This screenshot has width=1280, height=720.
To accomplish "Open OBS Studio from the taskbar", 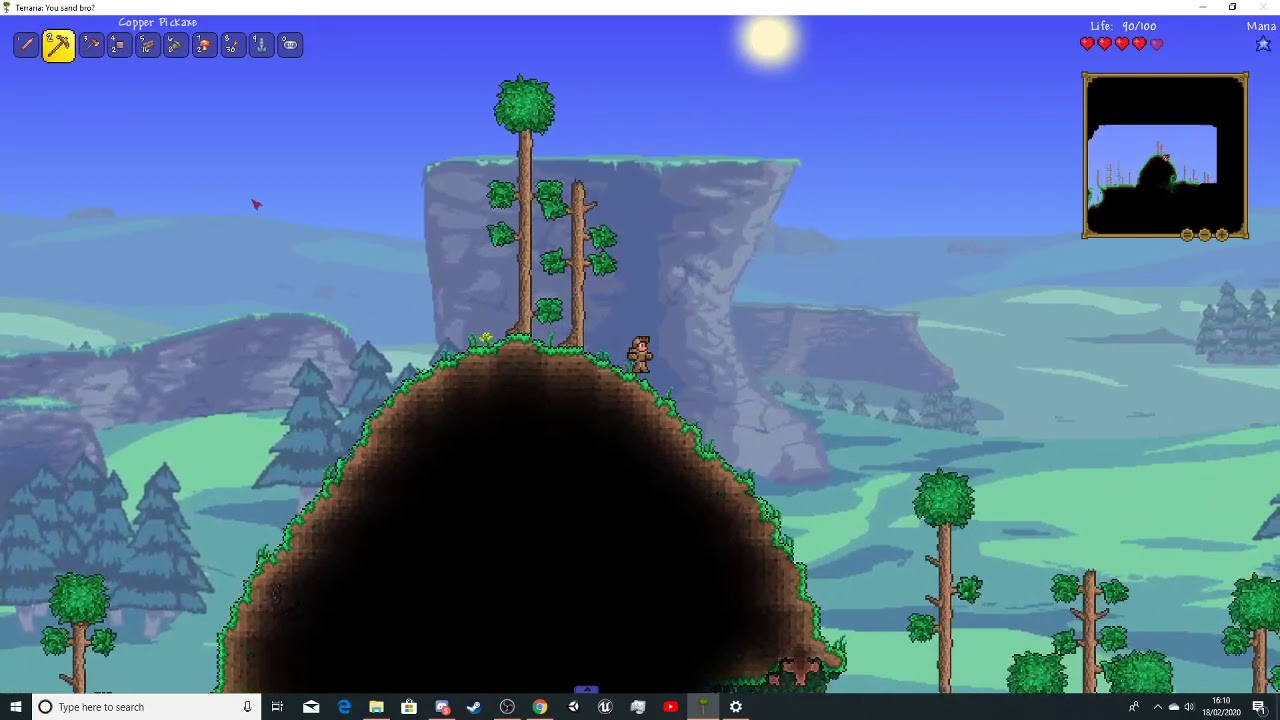I will (507, 707).
